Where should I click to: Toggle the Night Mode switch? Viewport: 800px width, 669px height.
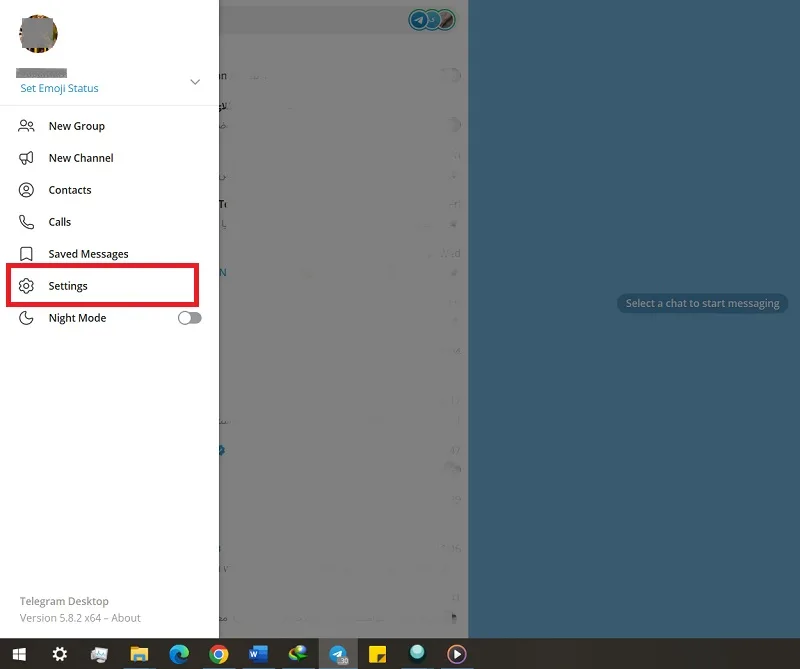189,318
